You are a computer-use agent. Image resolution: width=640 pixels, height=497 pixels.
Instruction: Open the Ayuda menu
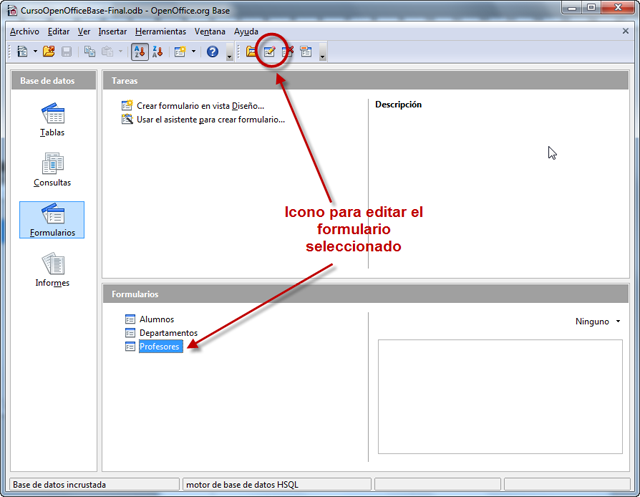click(x=246, y=31)
